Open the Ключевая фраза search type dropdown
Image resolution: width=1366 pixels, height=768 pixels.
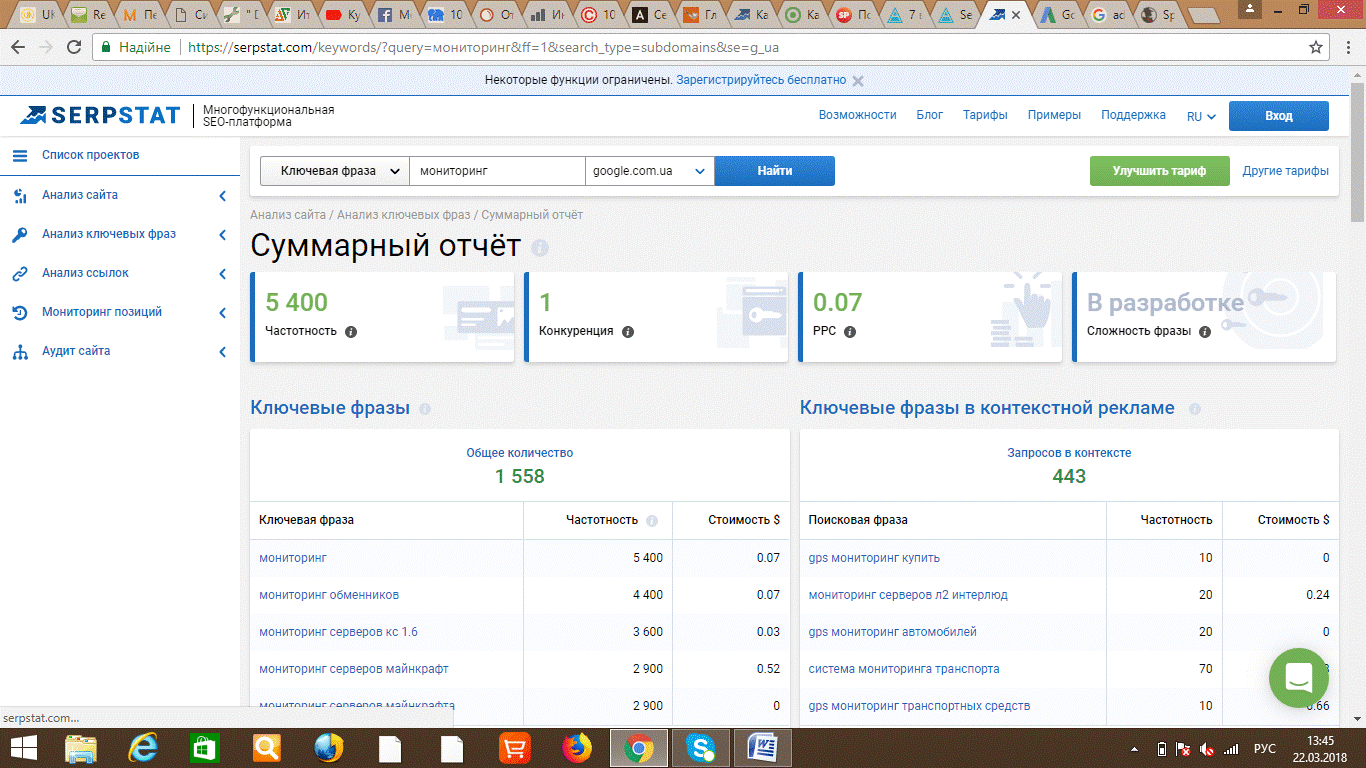[x=335, y=171]
